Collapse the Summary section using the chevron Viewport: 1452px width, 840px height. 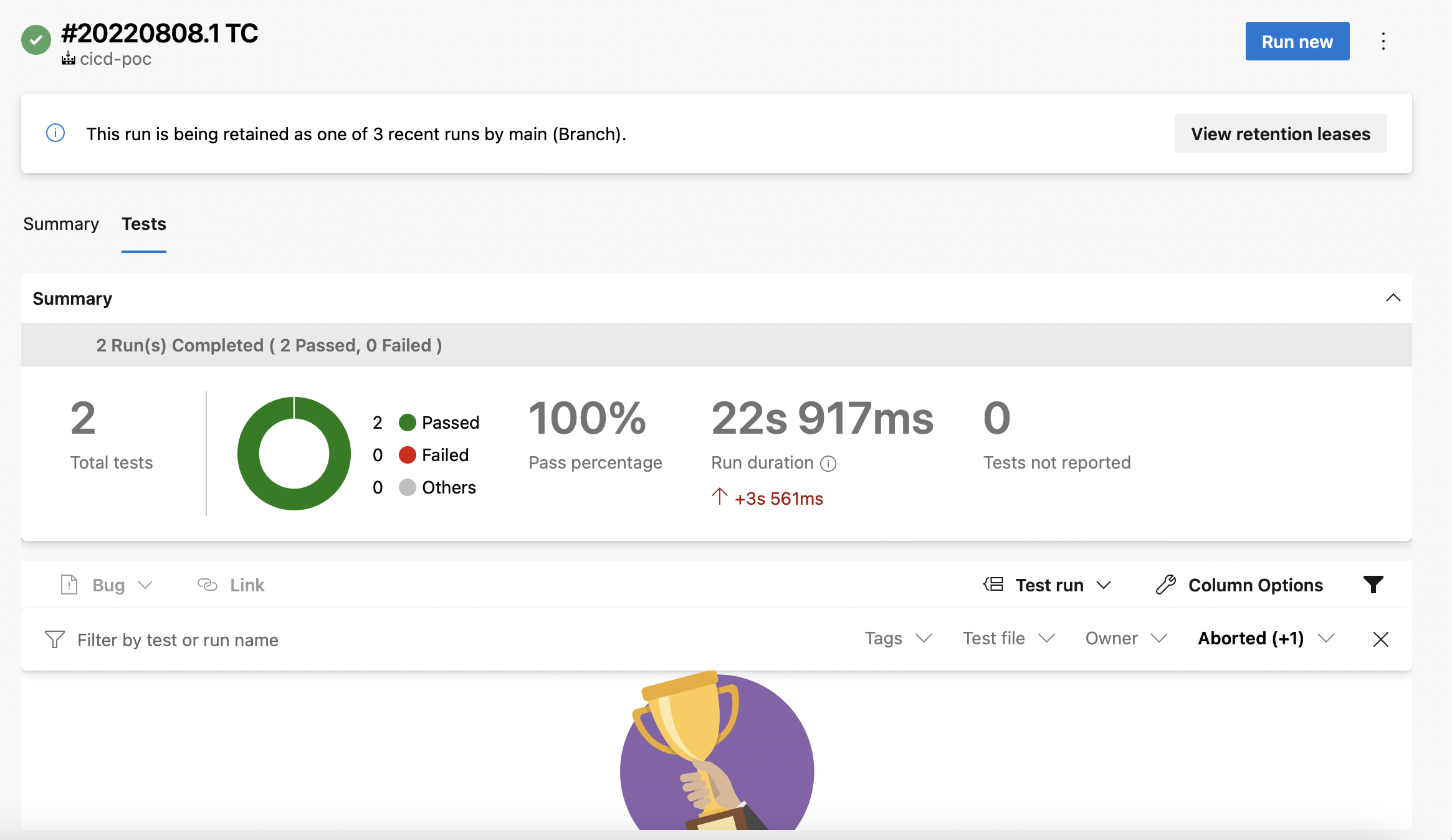pos(1393,298)
